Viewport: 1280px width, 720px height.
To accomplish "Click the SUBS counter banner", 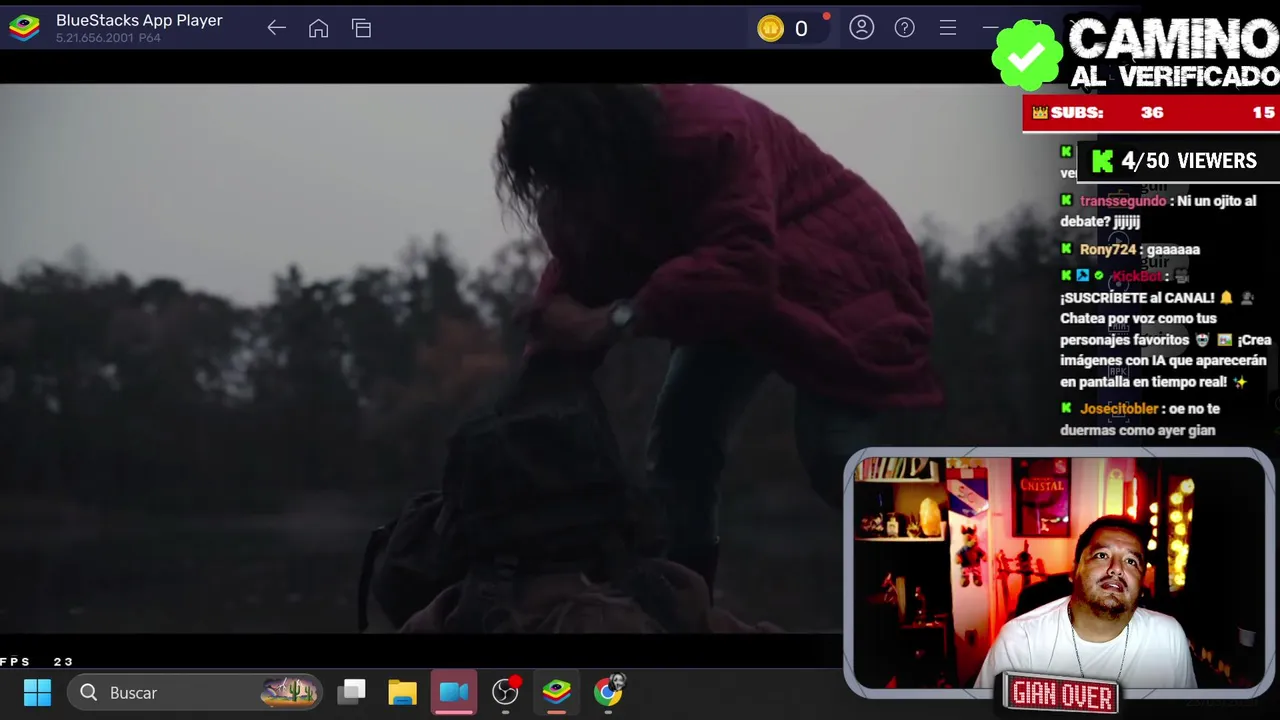I will (x=1151, y=113).
